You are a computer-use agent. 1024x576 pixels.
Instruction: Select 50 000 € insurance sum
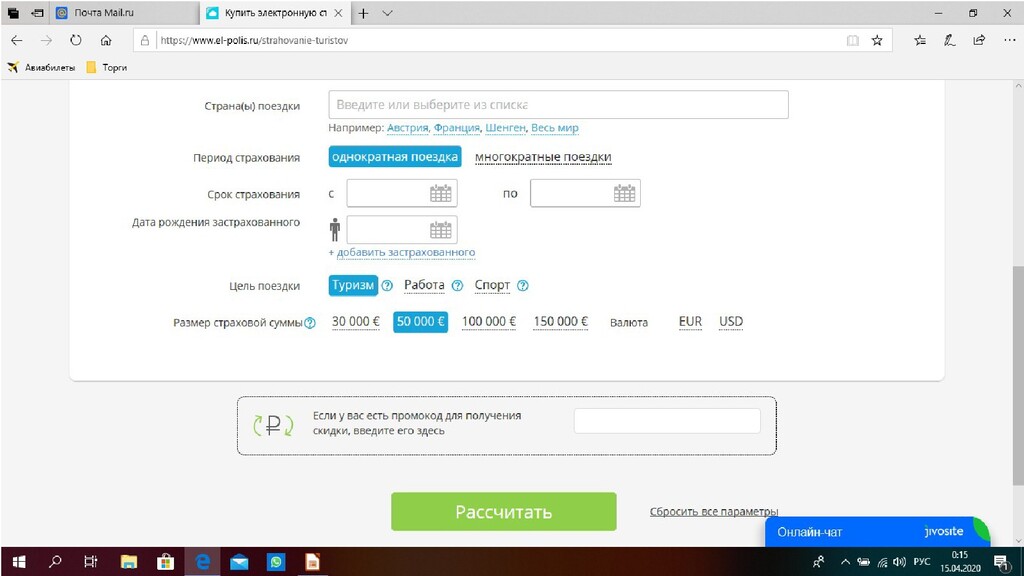[x=420, y=322]
